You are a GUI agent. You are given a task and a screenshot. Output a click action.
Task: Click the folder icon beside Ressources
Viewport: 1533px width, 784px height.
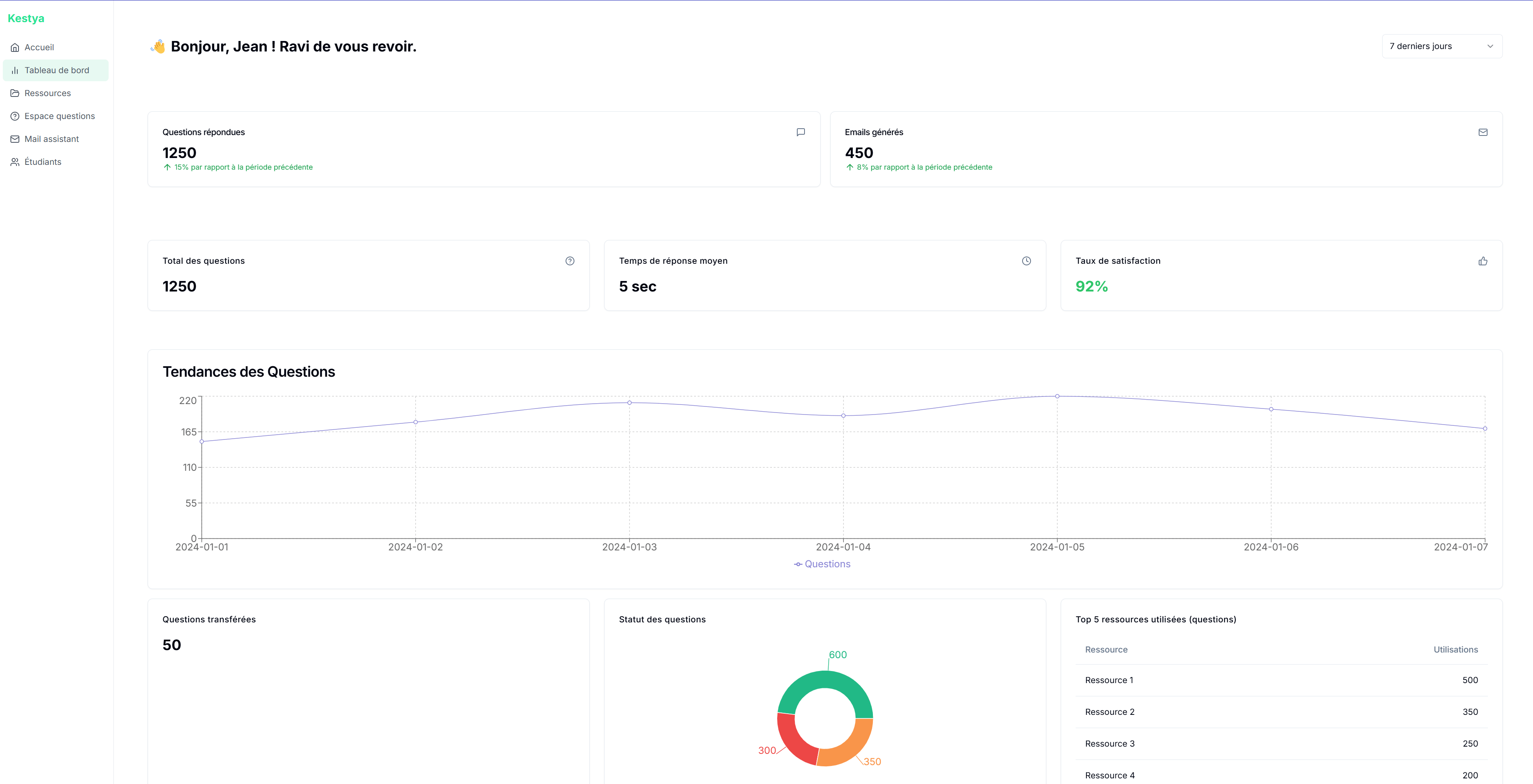click(14, 93)
